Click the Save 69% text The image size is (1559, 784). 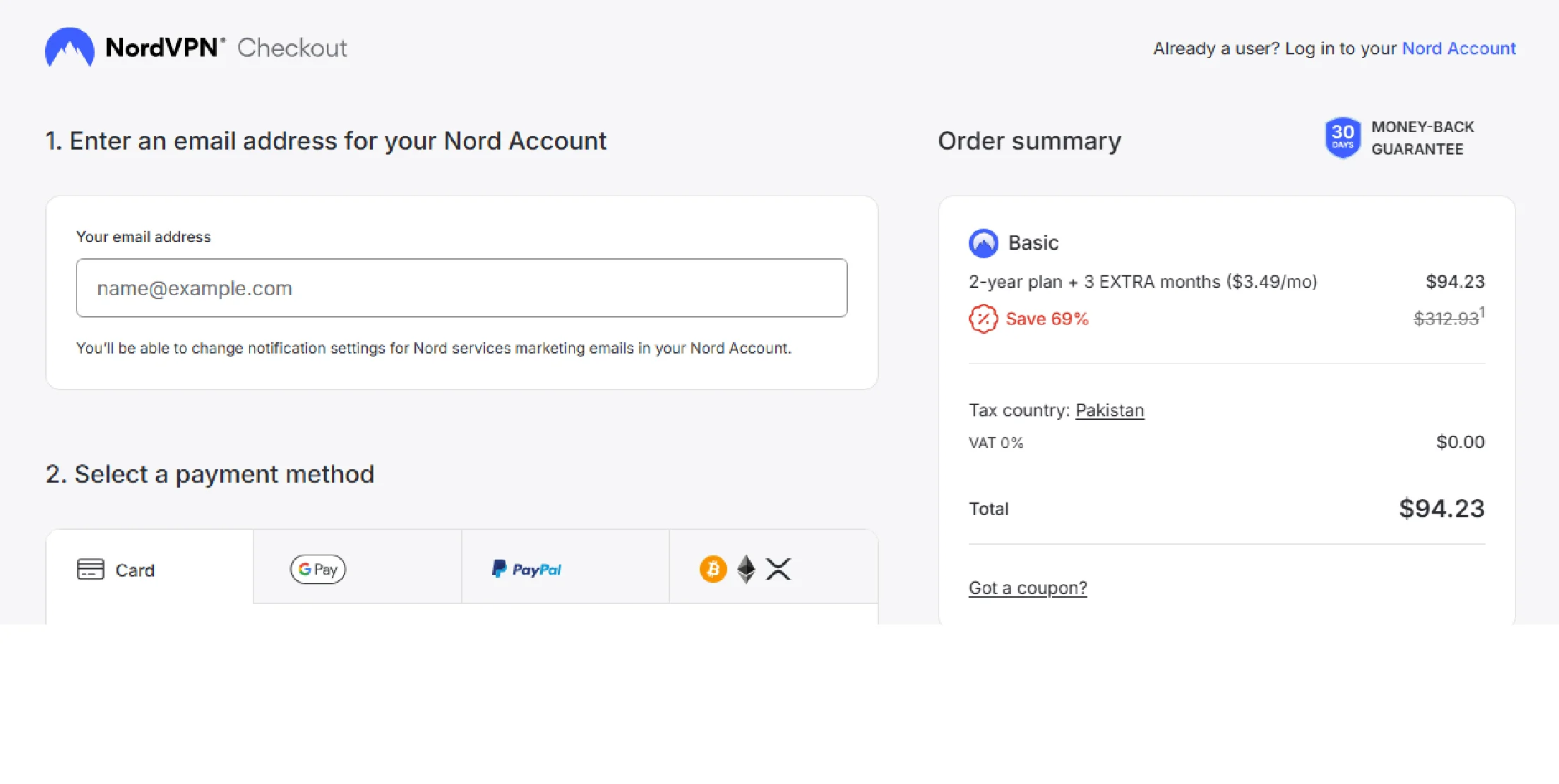(1047, 319)
